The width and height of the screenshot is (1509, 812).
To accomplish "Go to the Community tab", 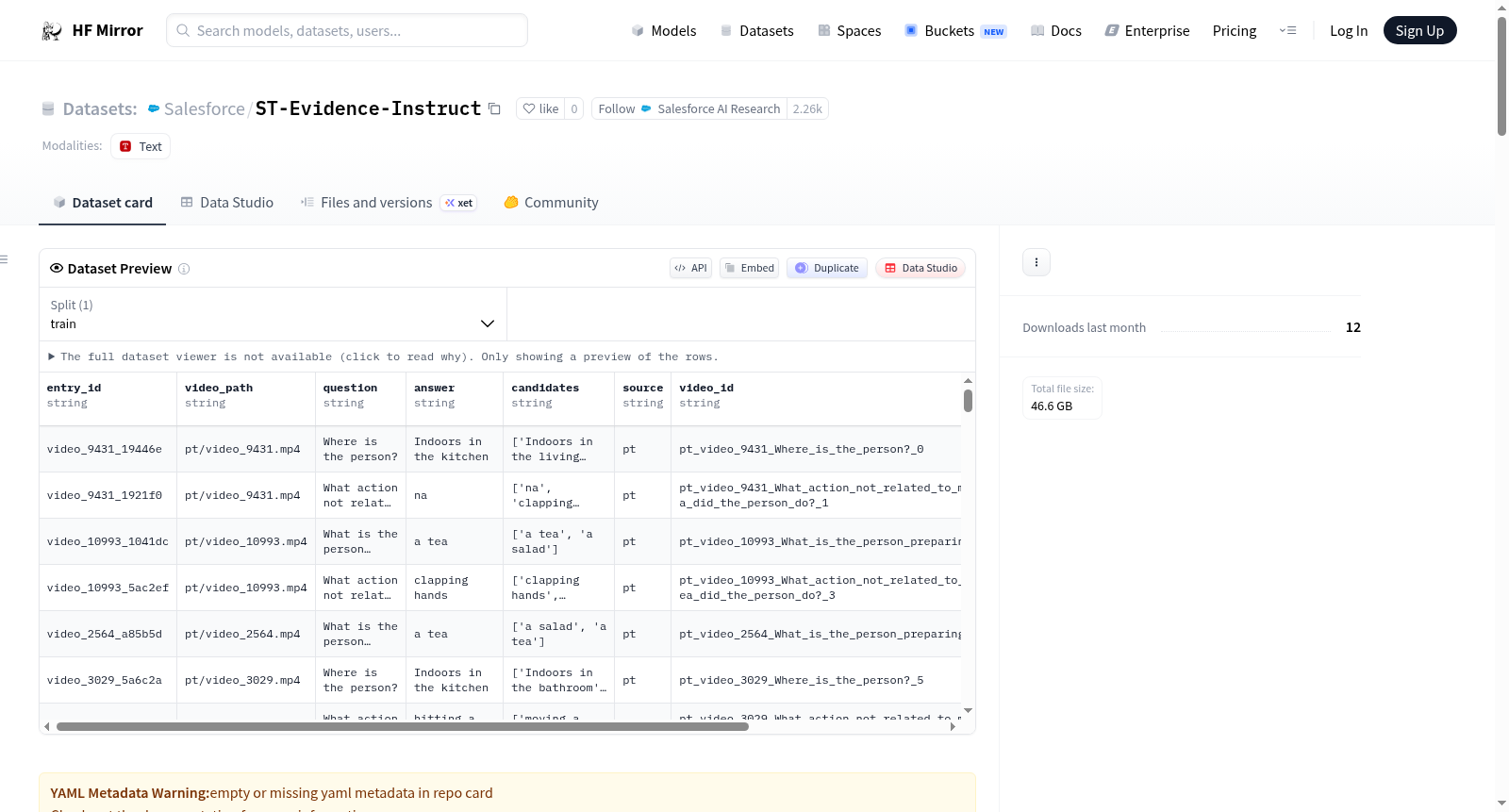I will click(x=551, y=203).
